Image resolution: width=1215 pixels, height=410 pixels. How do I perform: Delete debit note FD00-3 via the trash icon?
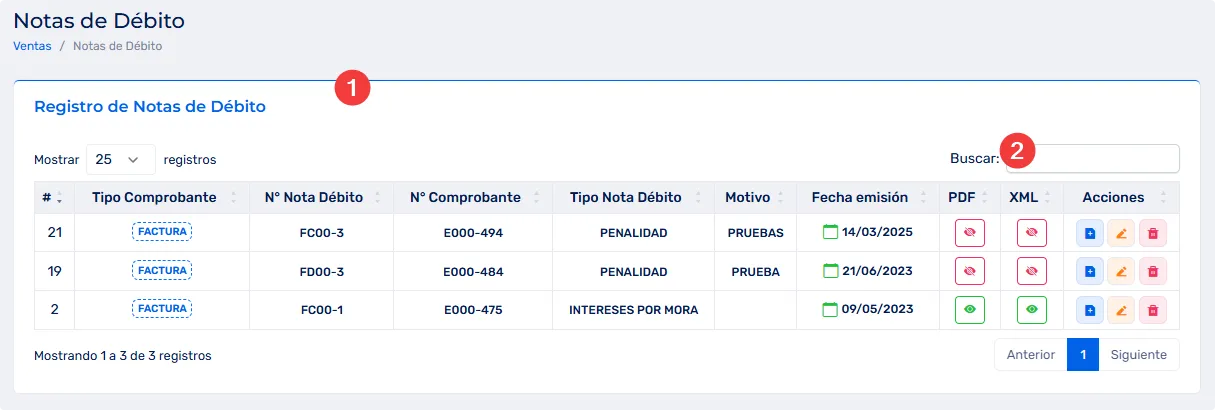click(x=1153, y=271)
